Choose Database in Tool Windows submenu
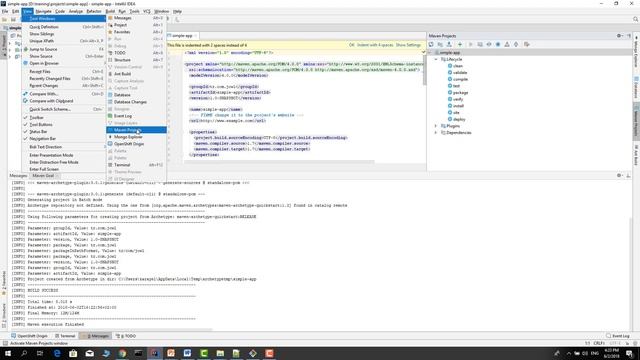 coord(136,95)
